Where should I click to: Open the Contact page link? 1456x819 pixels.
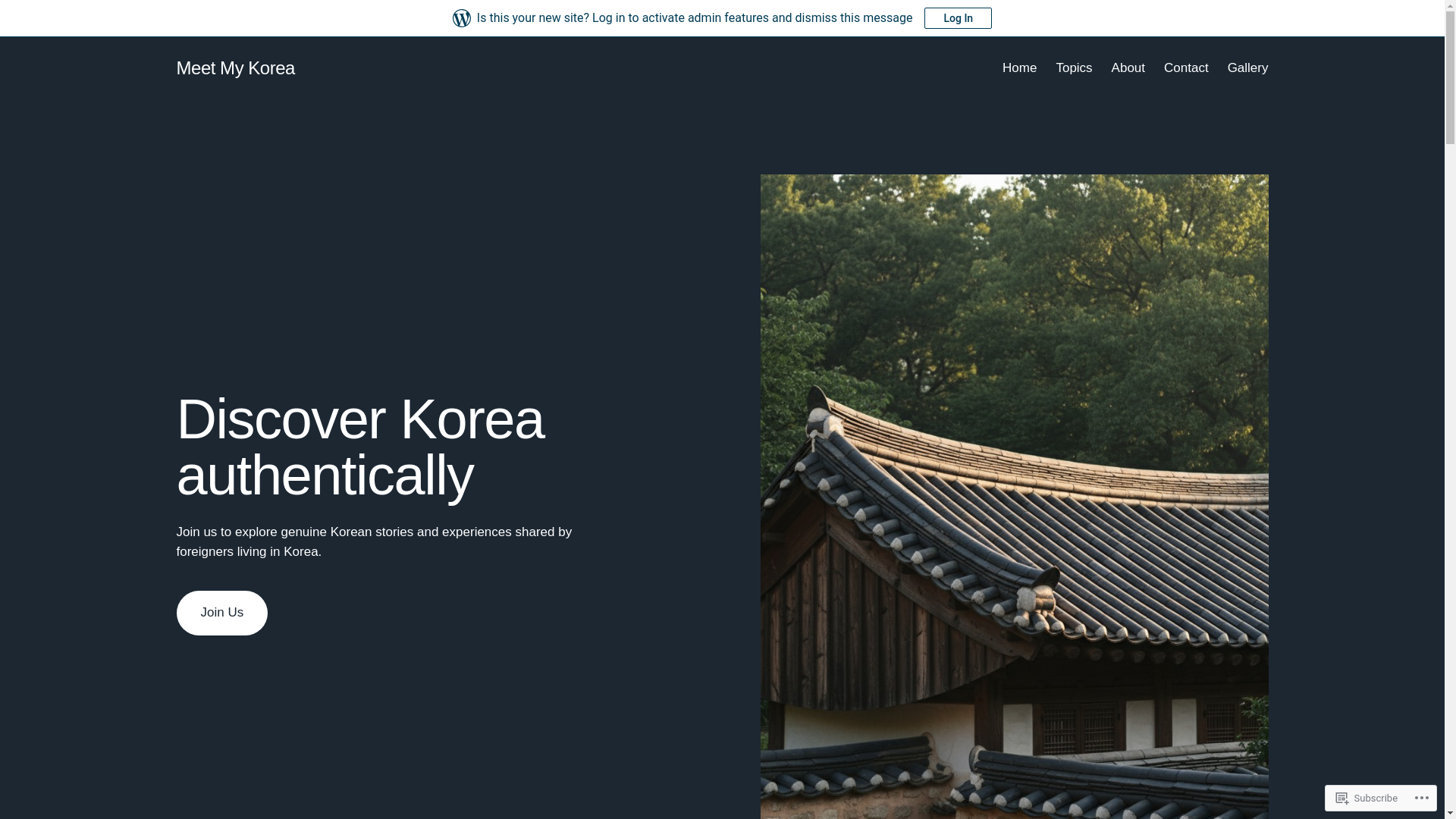pyautogui.click(x=1185, y=68)
